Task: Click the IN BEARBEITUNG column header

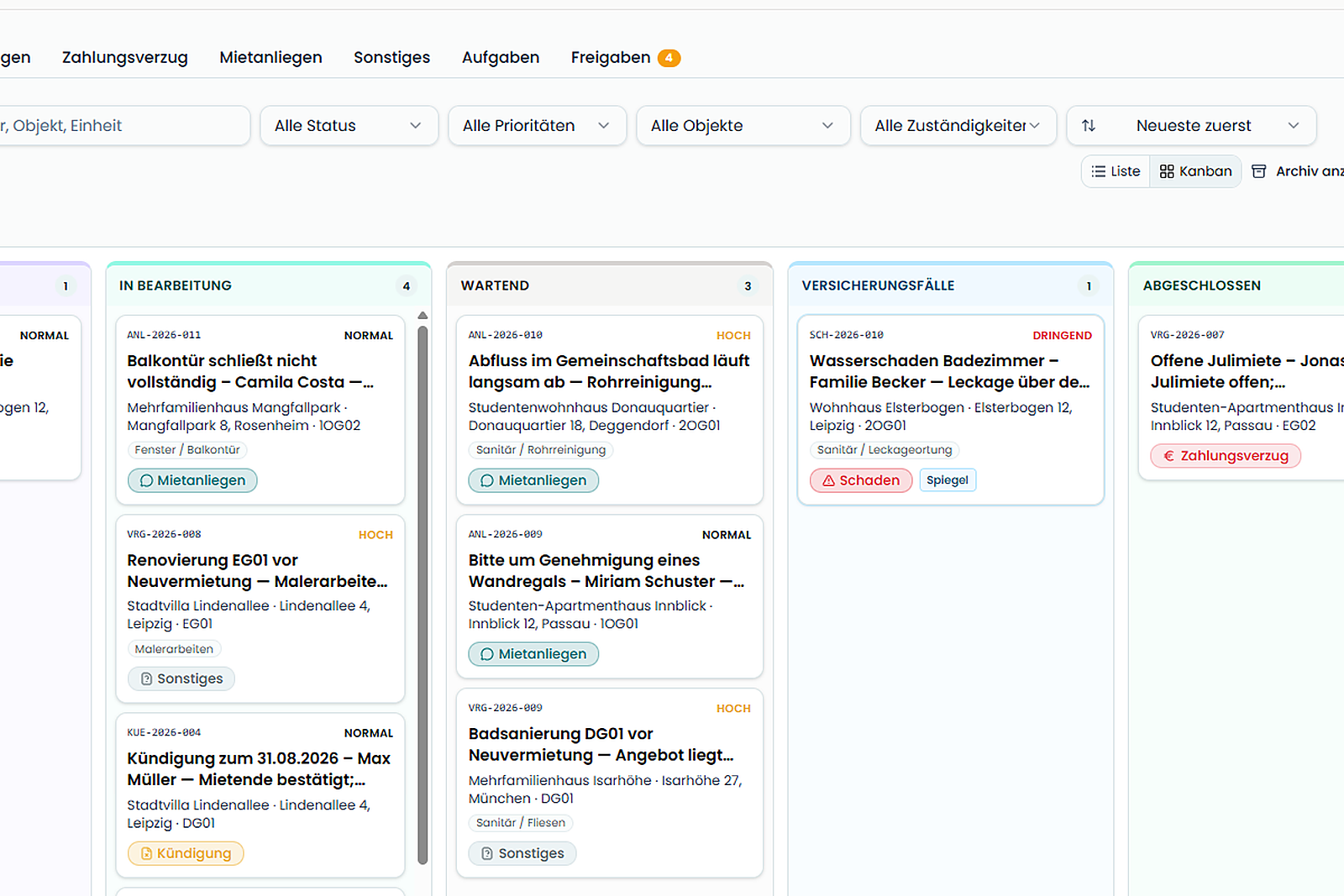Action: tap(176, 286)
